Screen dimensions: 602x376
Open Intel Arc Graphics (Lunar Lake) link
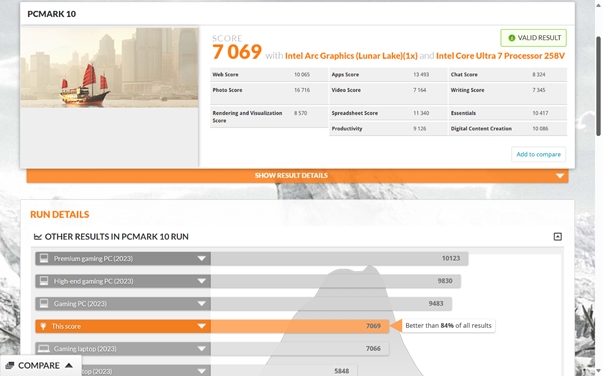[351, 56]
